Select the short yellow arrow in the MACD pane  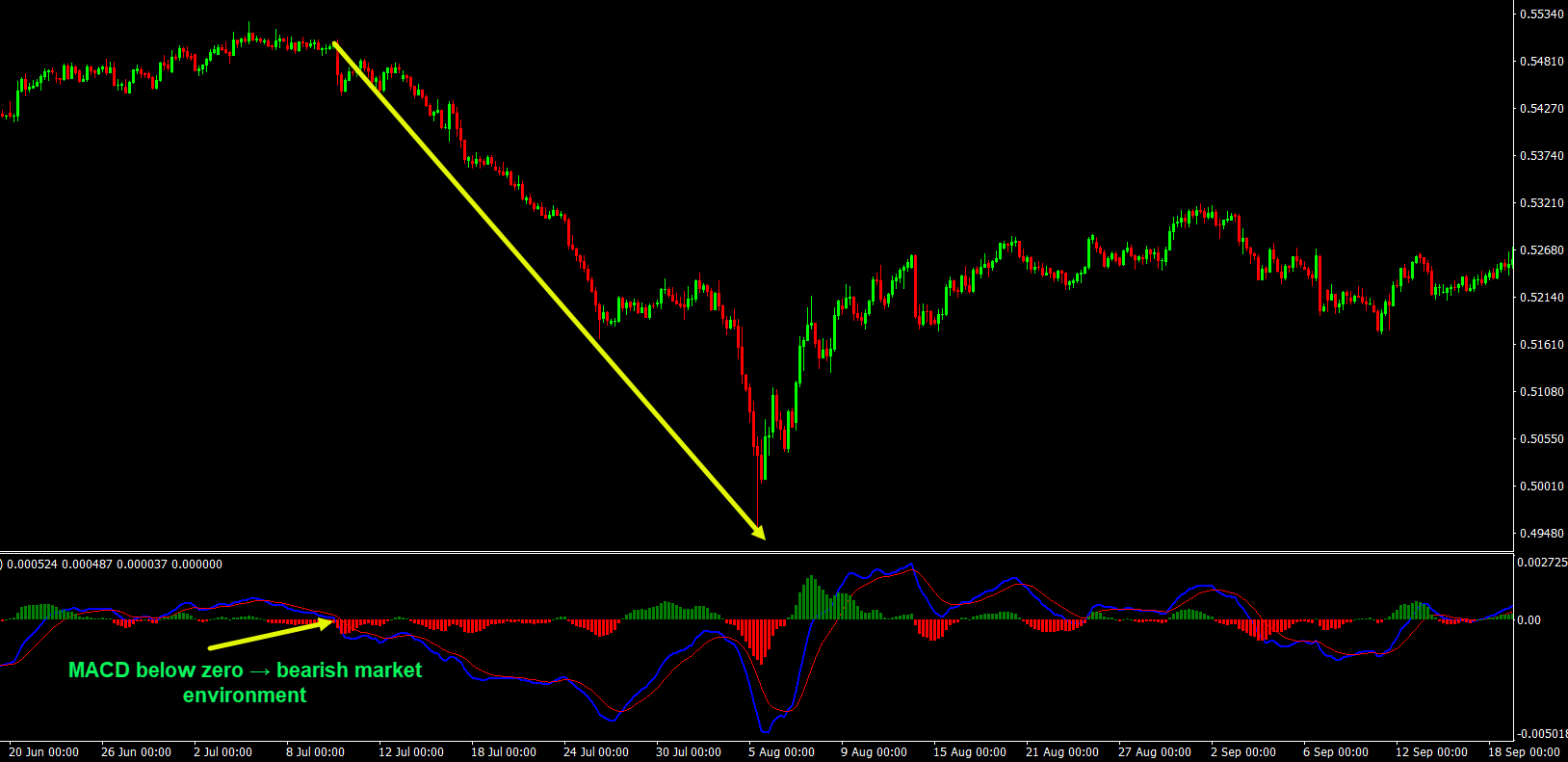click(x=270, y=635)
